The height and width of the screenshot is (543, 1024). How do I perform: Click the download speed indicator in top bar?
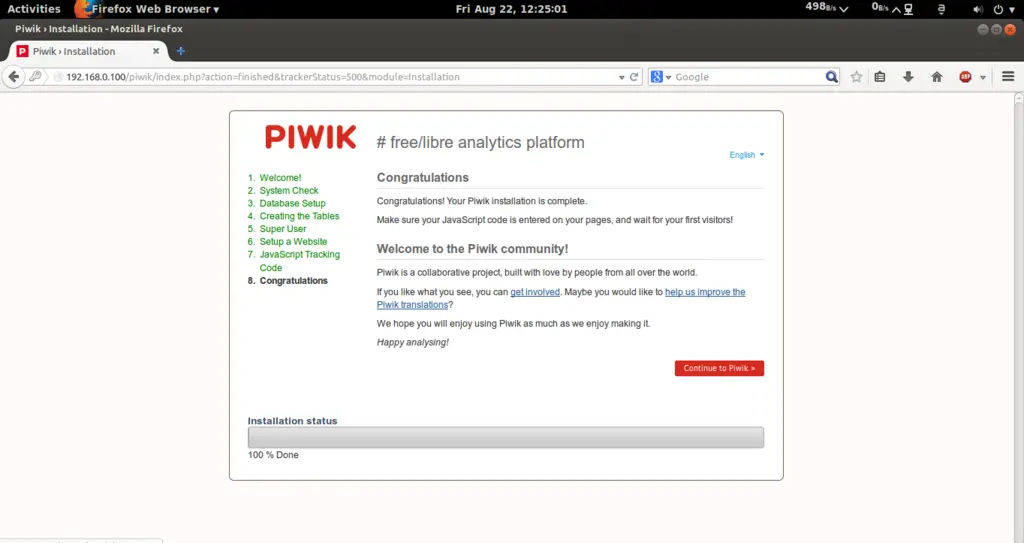827,8
